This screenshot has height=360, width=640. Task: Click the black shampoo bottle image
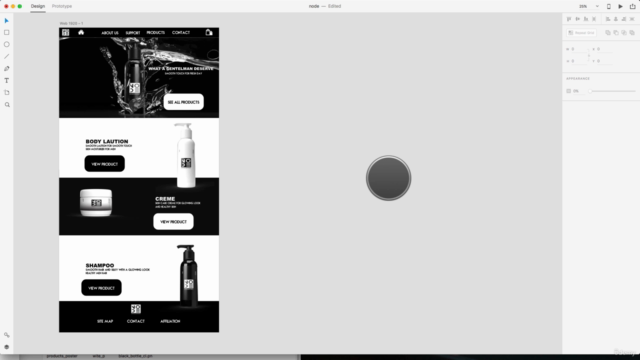187,276
